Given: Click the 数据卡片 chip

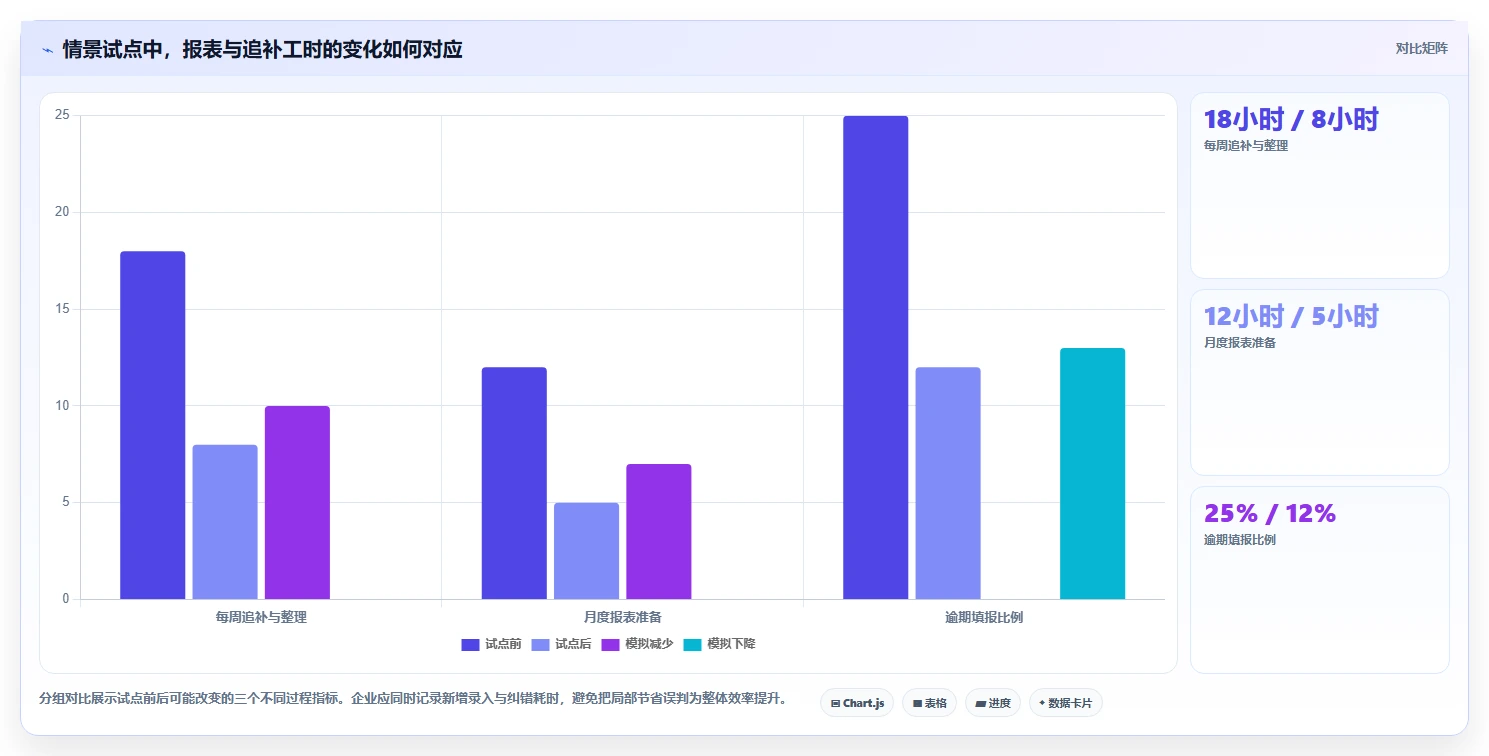Looking at the screenshot, I should (1066, 703).
